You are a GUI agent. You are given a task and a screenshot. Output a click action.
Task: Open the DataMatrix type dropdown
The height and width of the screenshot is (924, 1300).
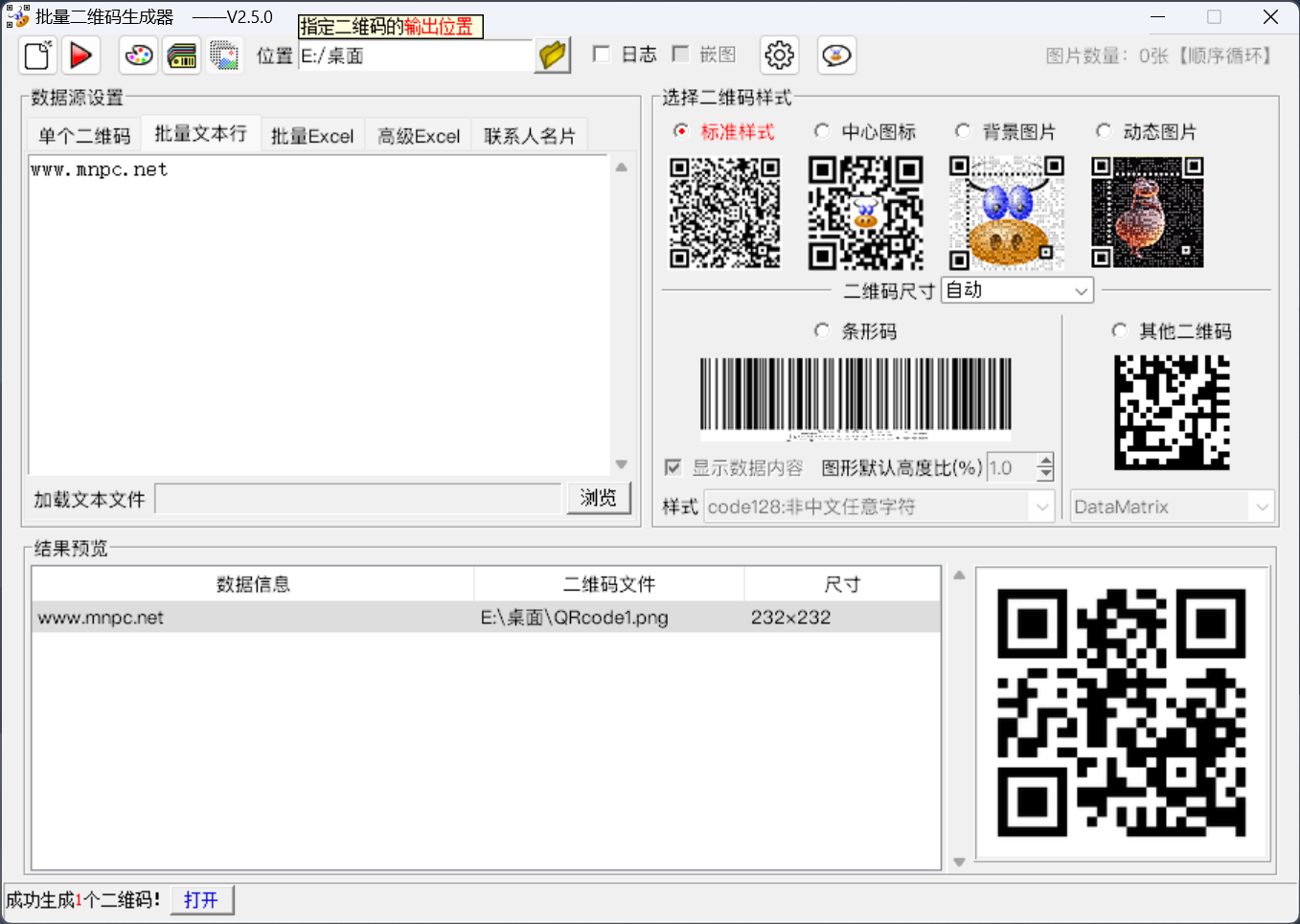1173,507
